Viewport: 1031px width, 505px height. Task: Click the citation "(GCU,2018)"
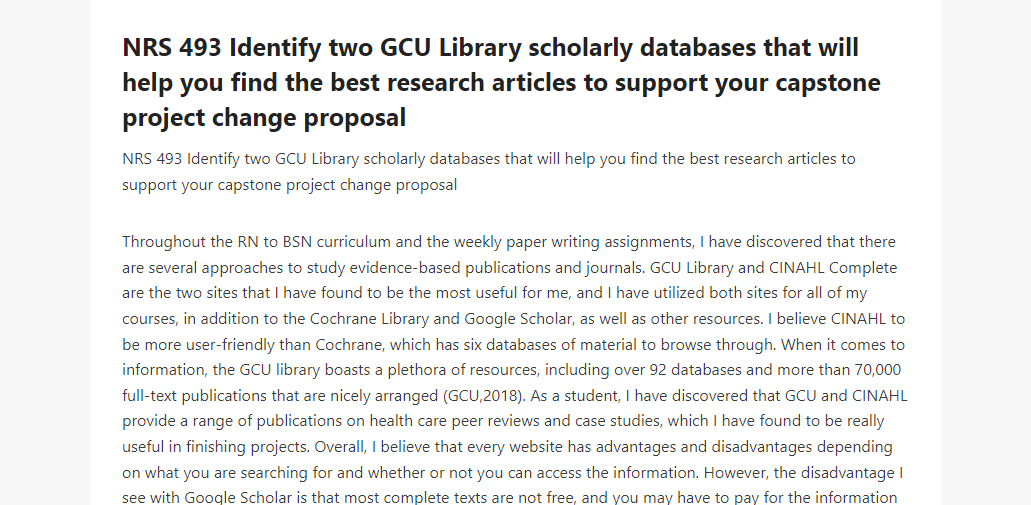[483, 396]
